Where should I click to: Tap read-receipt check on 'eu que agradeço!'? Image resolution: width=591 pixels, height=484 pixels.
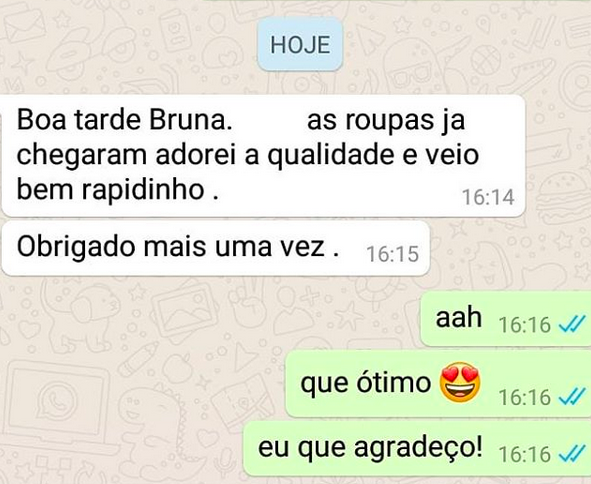(x=572, y=453)
